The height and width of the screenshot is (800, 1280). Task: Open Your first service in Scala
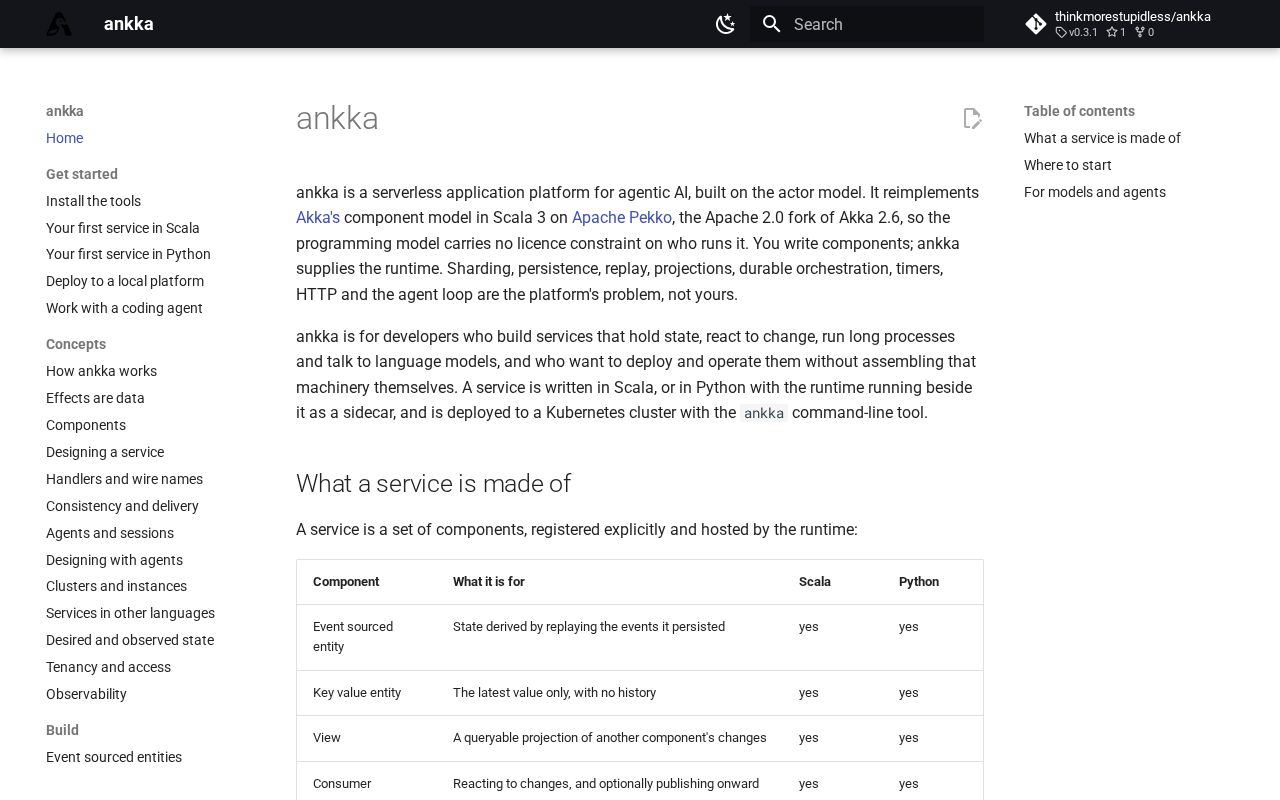click(x=123, y=228)
